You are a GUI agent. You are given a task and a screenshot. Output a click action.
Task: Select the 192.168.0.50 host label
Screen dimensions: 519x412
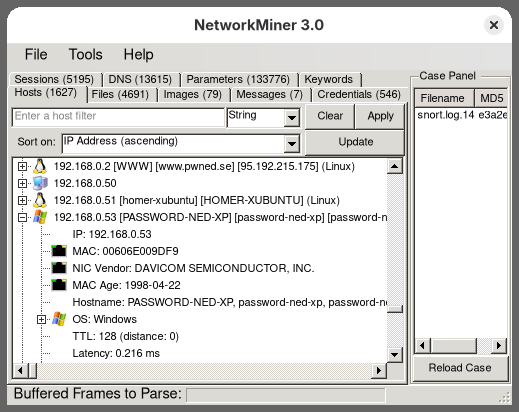pos(85,183)
